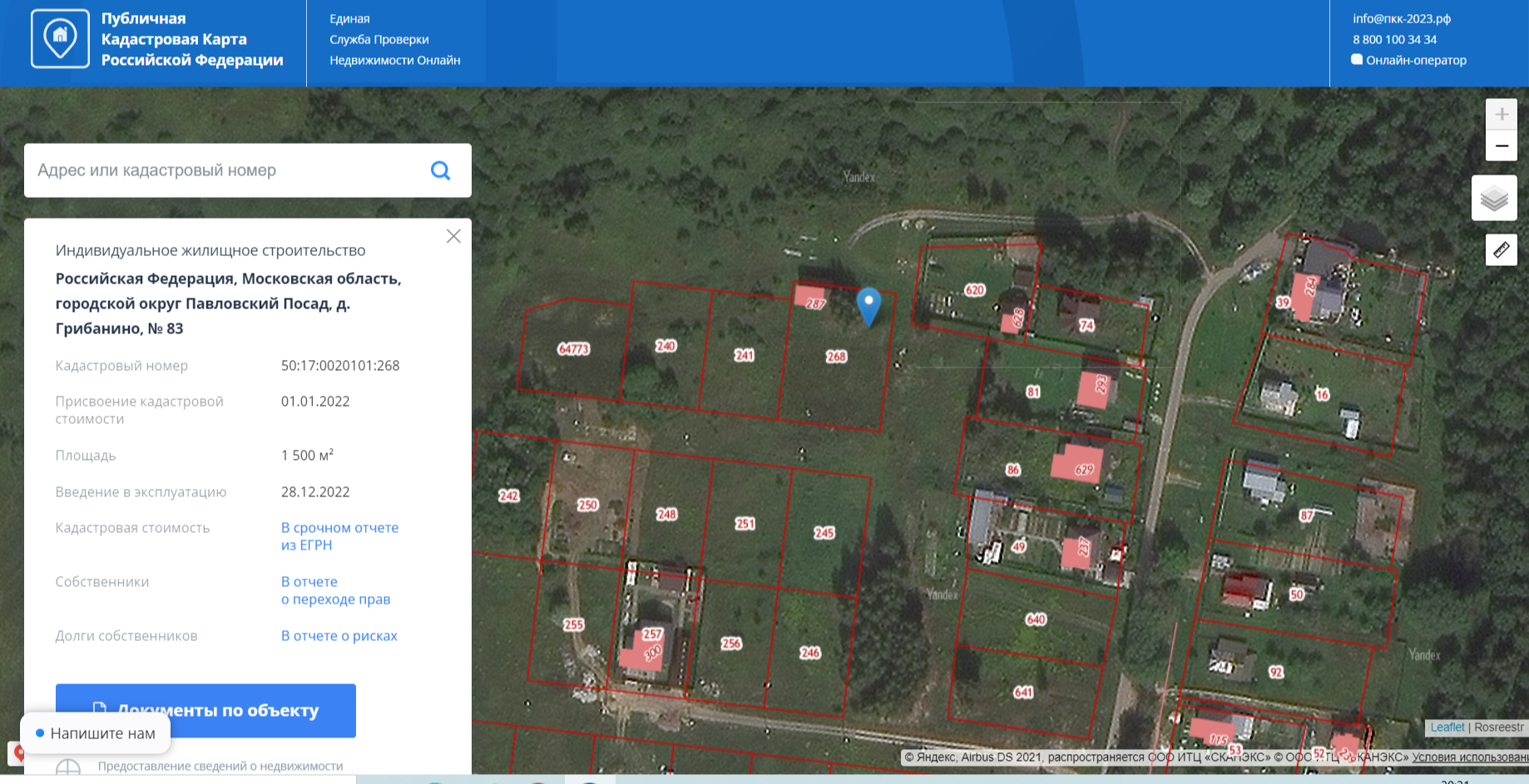Image resolution: width=1529 pixels, height=784 pixels.
Task: Activate the ruler measurement tool
Action: click(x=1502, y=249)
